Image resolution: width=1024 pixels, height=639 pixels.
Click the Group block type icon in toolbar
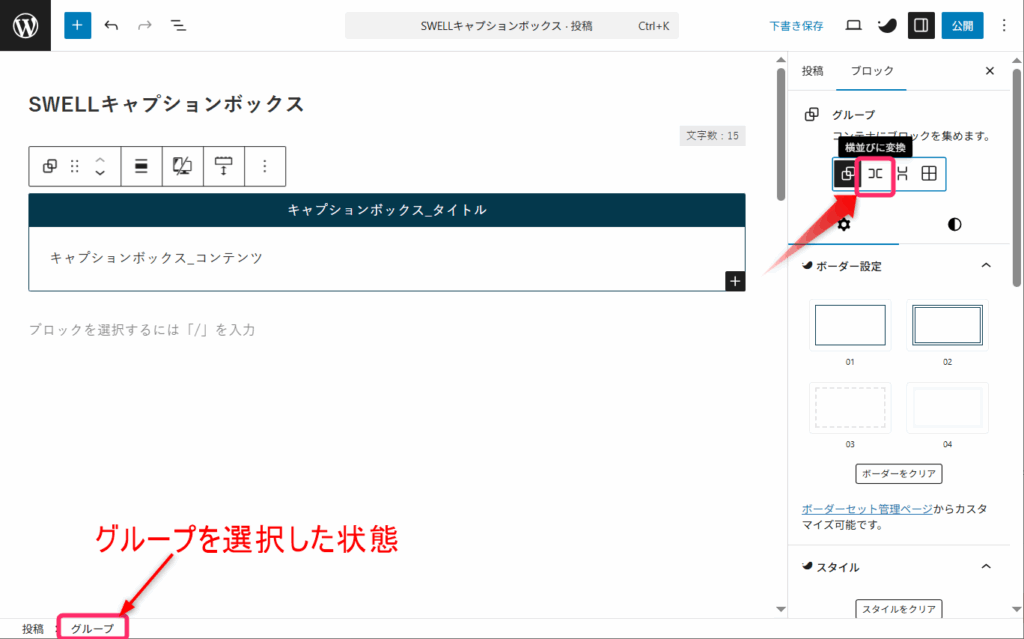tap(50, 167)
